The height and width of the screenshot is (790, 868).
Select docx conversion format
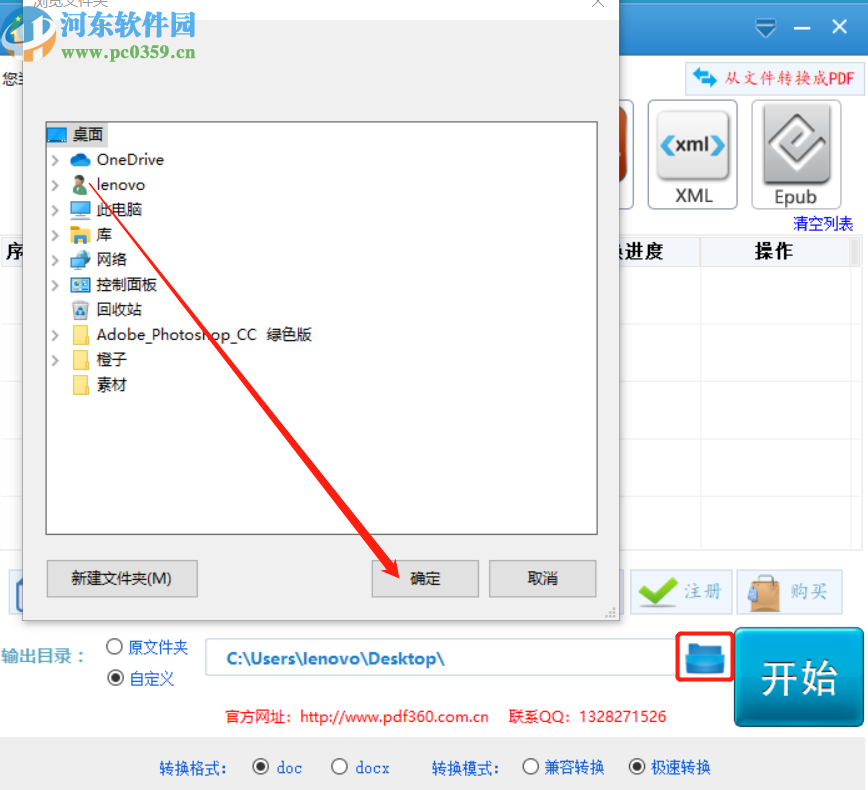(x=339, y=767)
